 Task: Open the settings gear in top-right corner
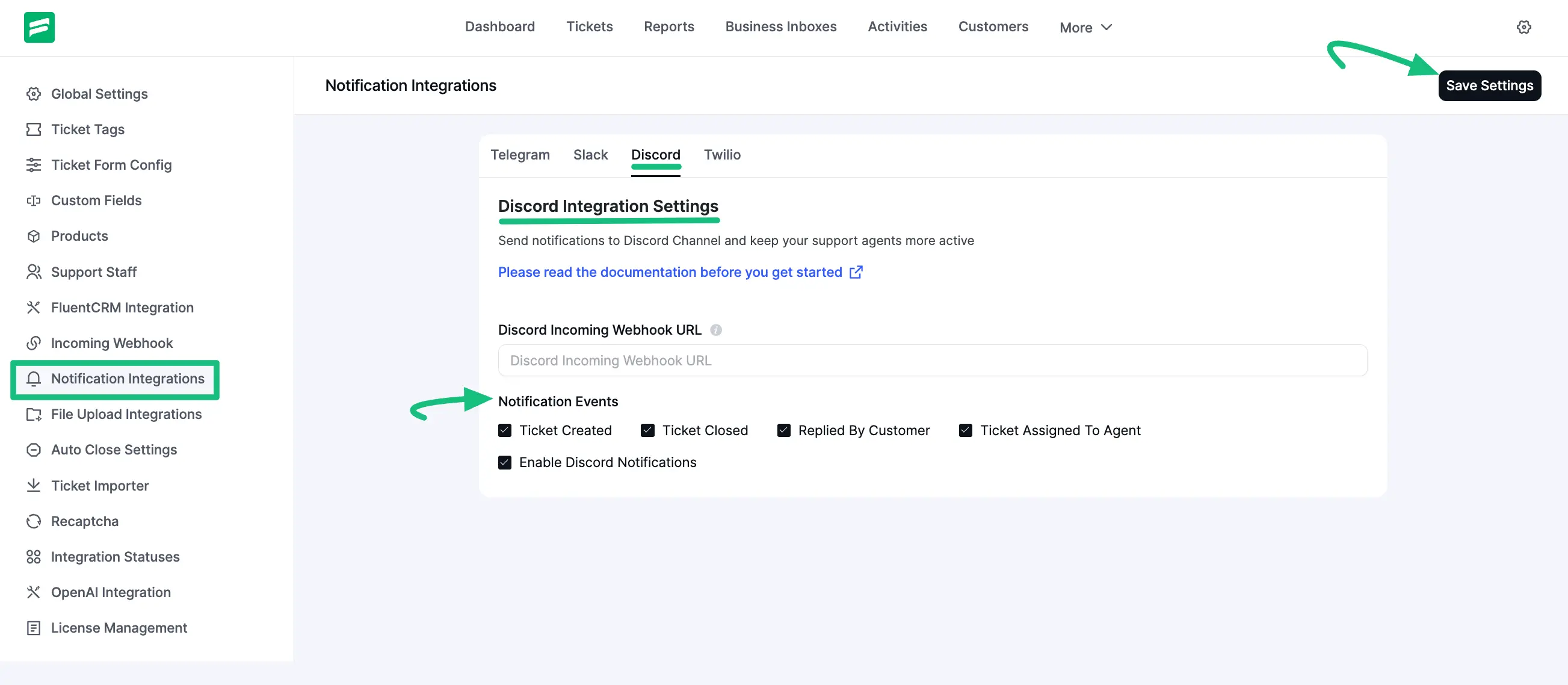pyautogui.click(x=1524, y=27)
